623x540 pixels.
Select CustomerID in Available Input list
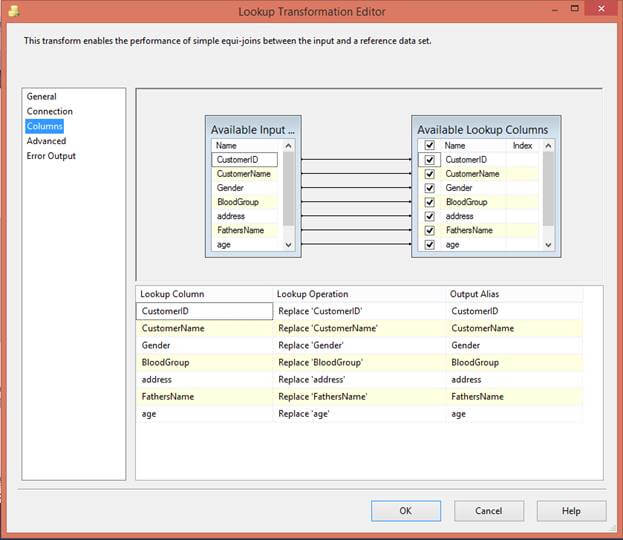pyautogui.click(x=245, y=160)
